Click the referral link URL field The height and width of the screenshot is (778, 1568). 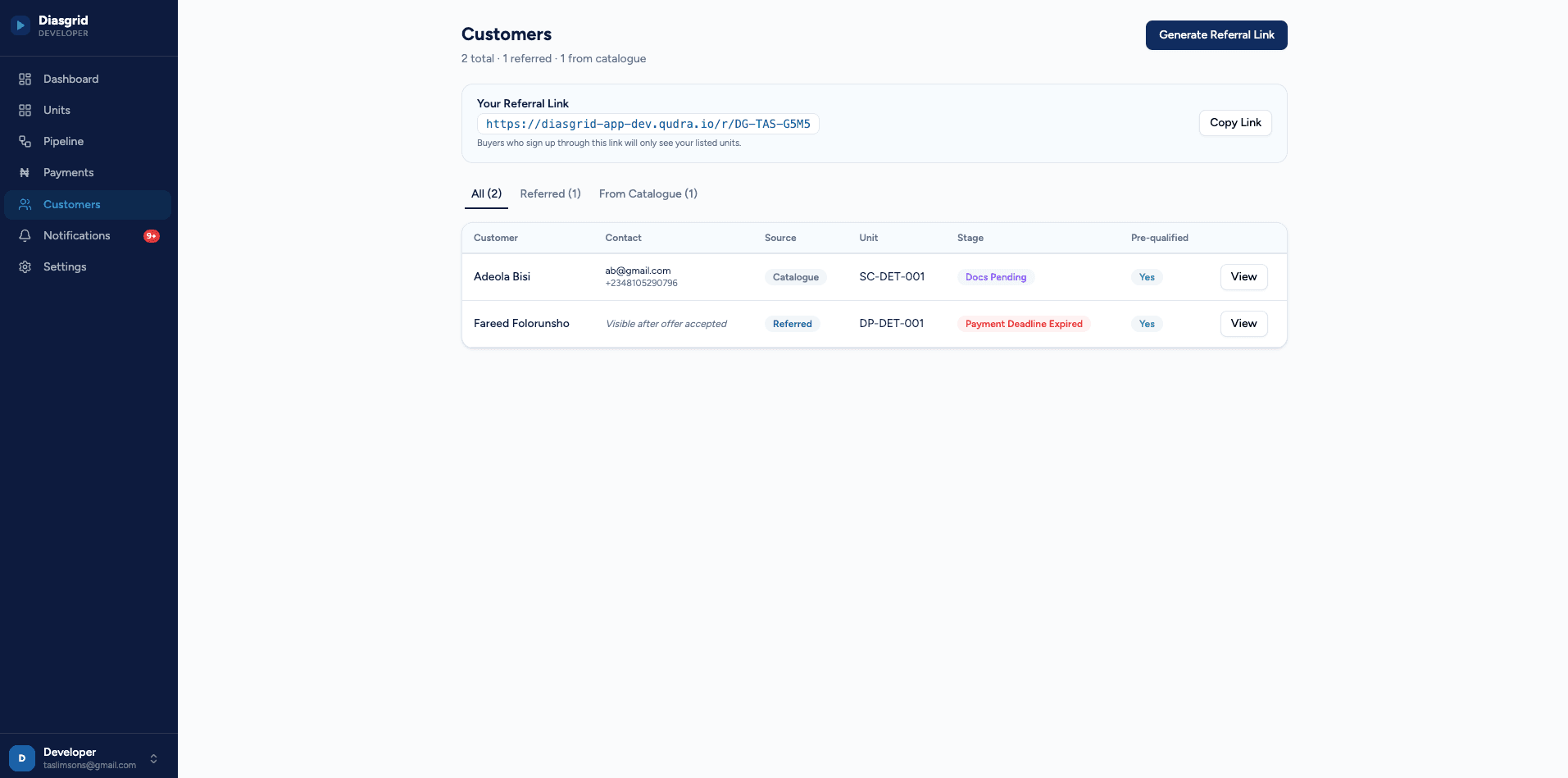tap(648, 124)
